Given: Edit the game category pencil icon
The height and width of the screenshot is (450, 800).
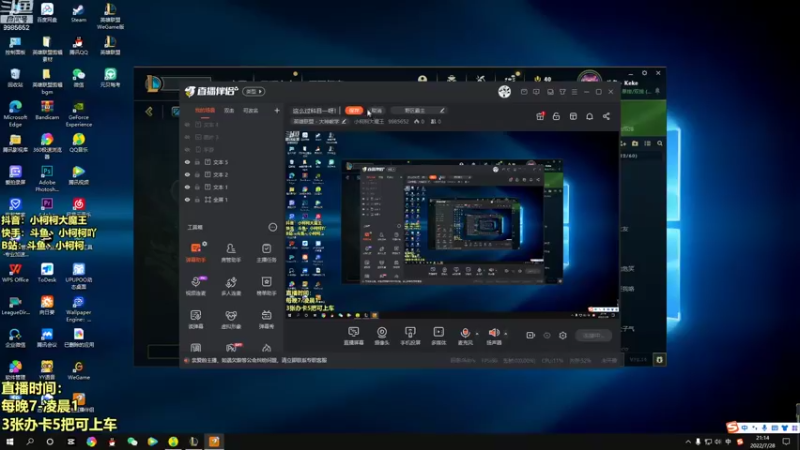Looking at the screenshot, I should [x=344, y=121].
